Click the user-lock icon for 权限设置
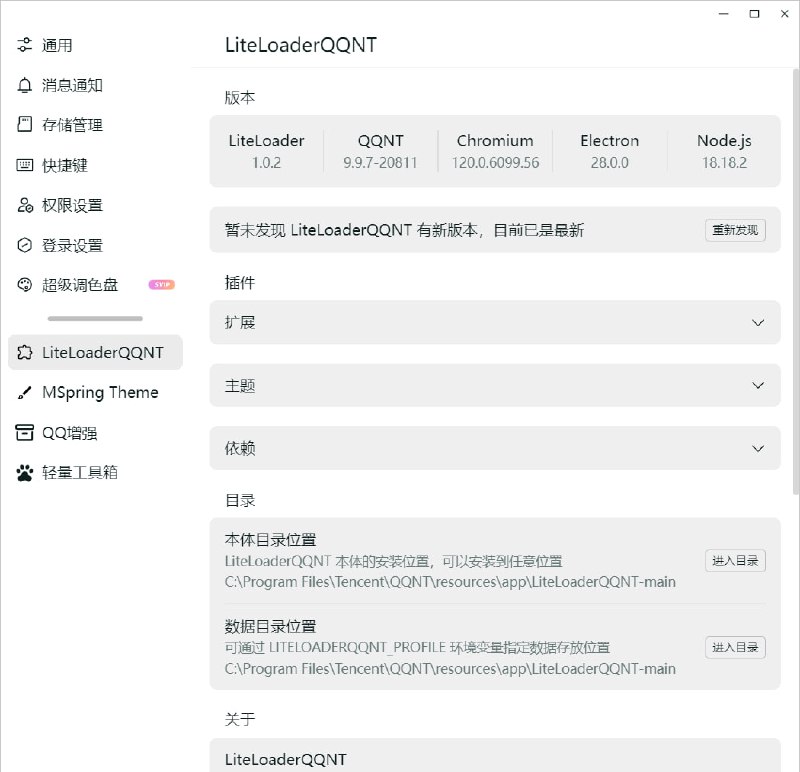The width and height of the screenshot is (800, 772). point(24,205)
